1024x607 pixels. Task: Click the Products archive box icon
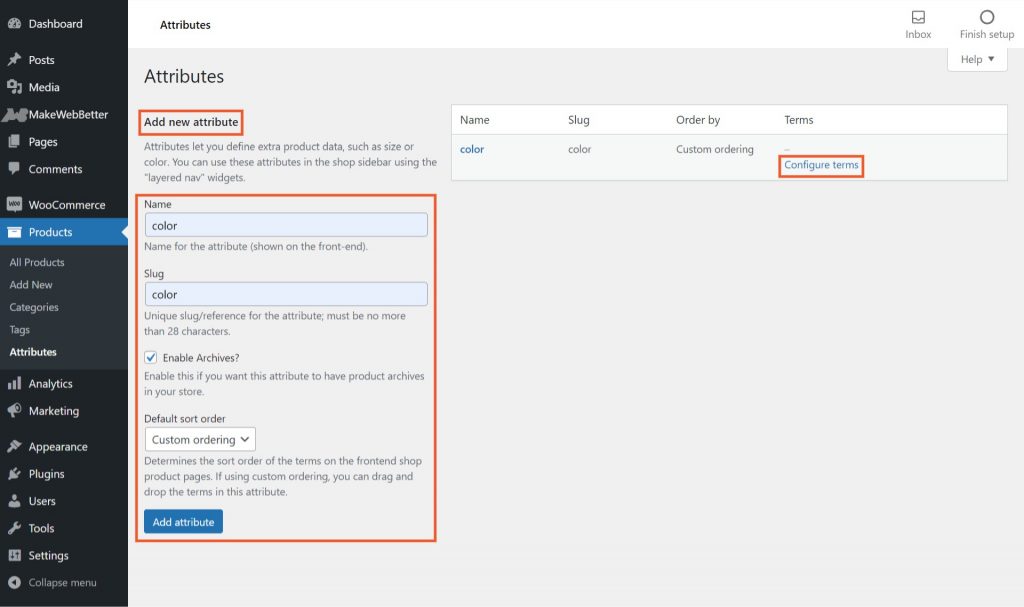click(x=14, y=232)
